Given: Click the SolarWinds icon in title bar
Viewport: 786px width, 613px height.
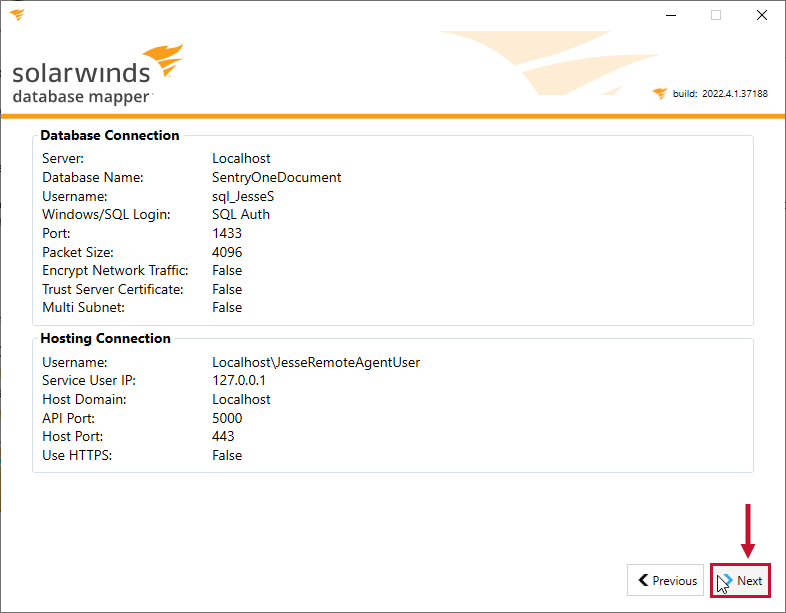Looking at the screenshot, I should [17, 15].
